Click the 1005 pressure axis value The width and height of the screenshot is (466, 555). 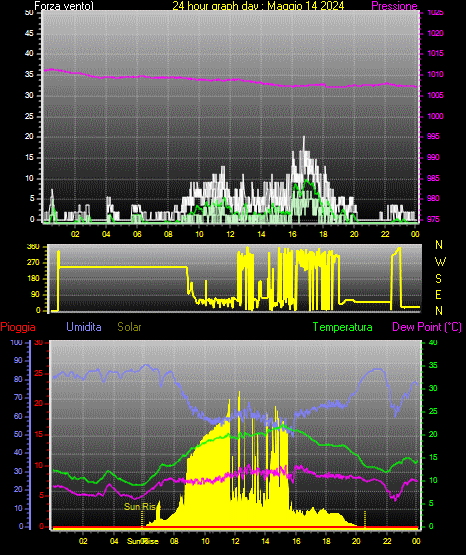tap(435, 95)
